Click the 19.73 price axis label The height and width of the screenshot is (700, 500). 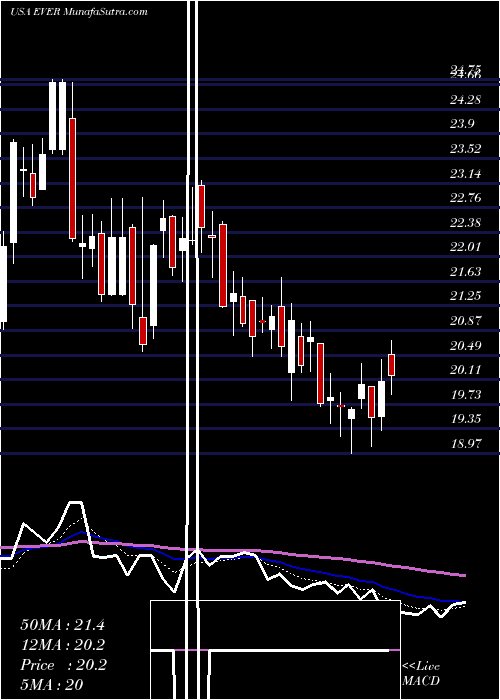coord(466,394)
